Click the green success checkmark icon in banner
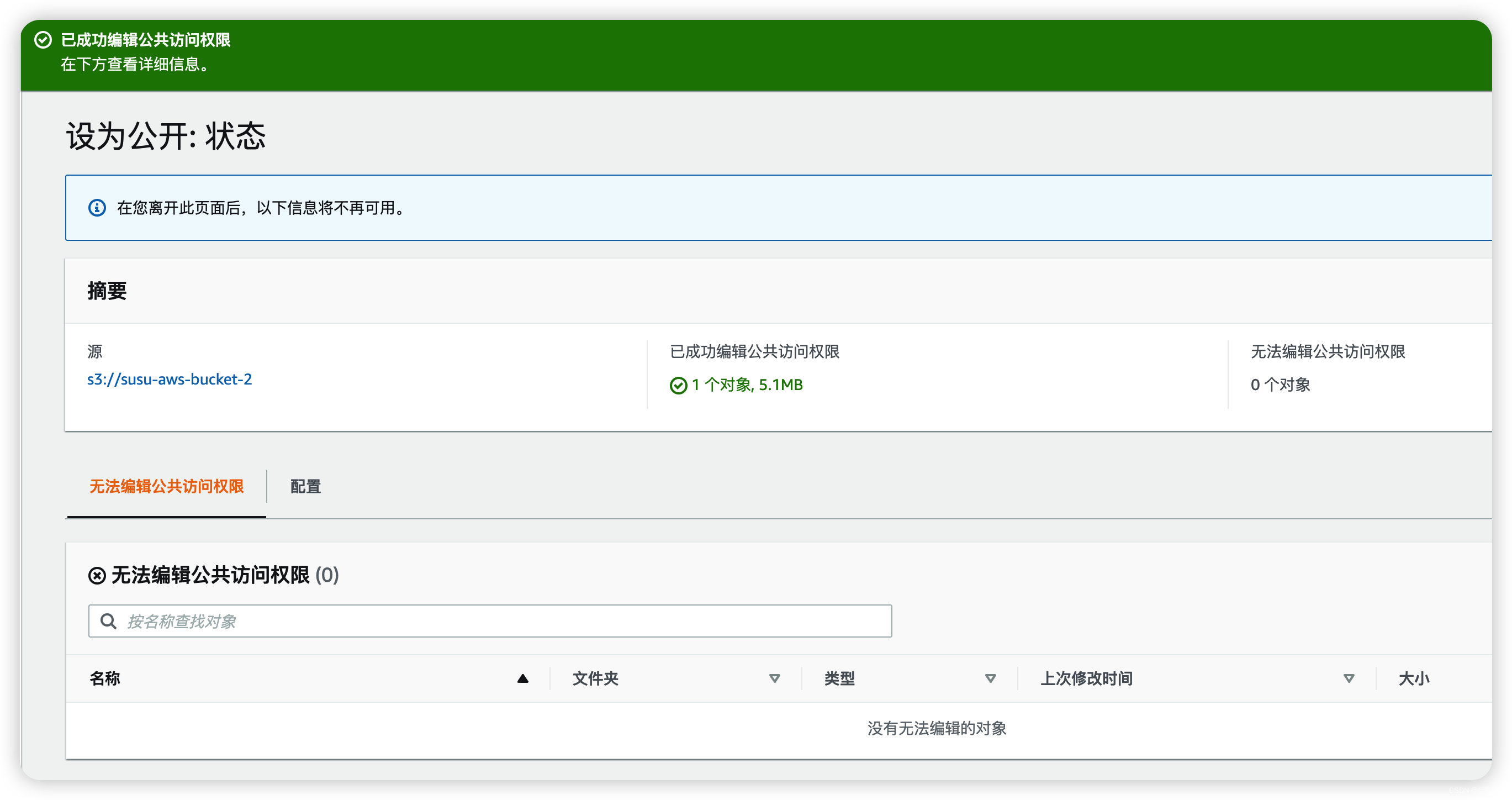 coord(43,40)
